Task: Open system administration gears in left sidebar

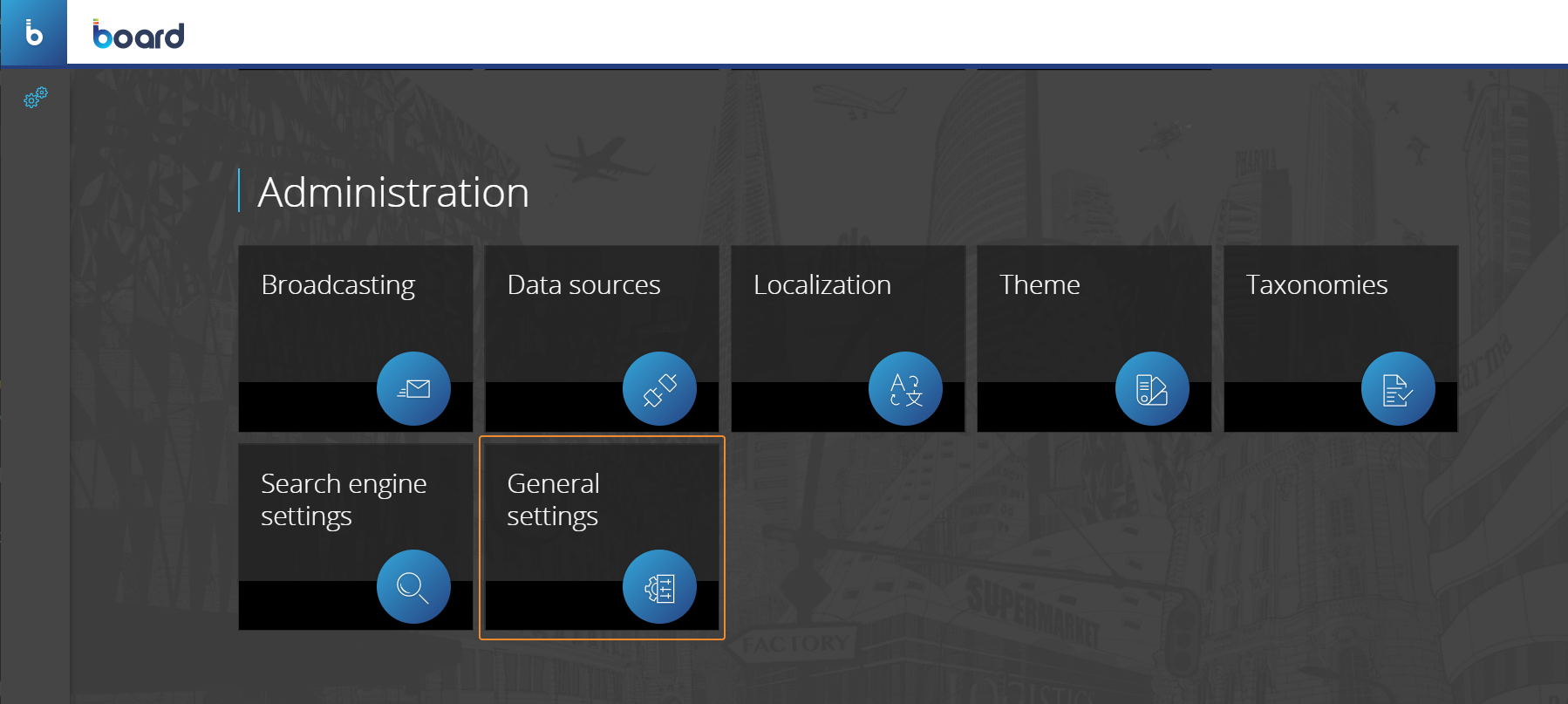Action: click(x=35, y=98)
